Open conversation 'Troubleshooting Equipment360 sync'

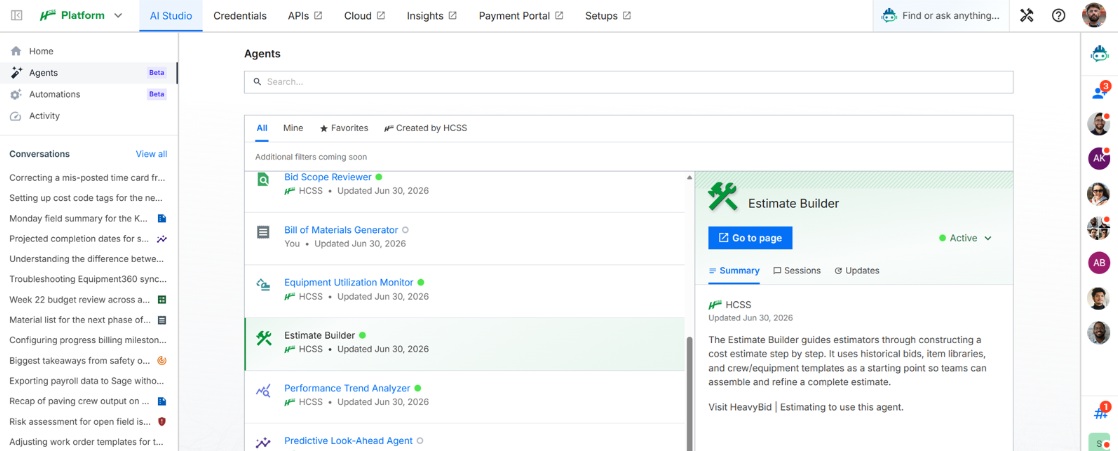click(x=88, y=279)
